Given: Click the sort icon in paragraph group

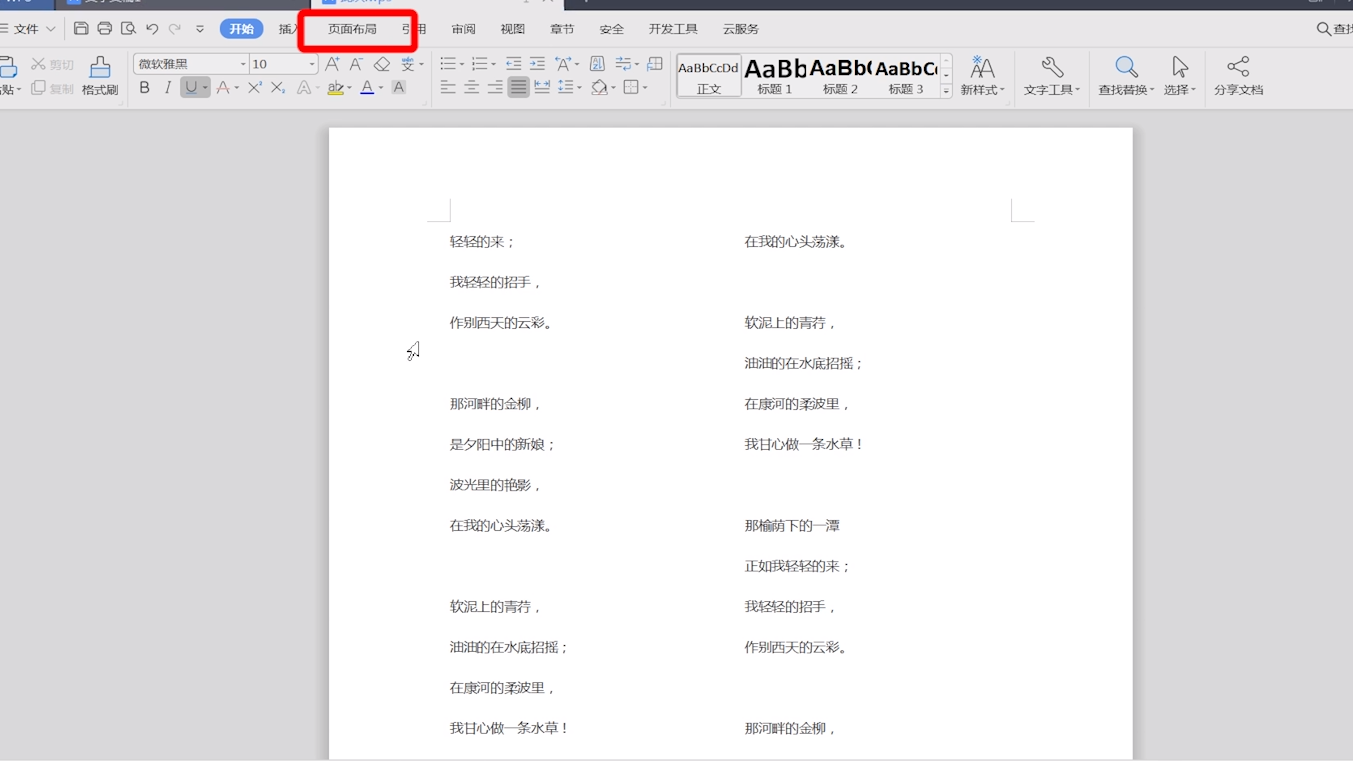Looking at the screenshot, I should coord(597,63).
